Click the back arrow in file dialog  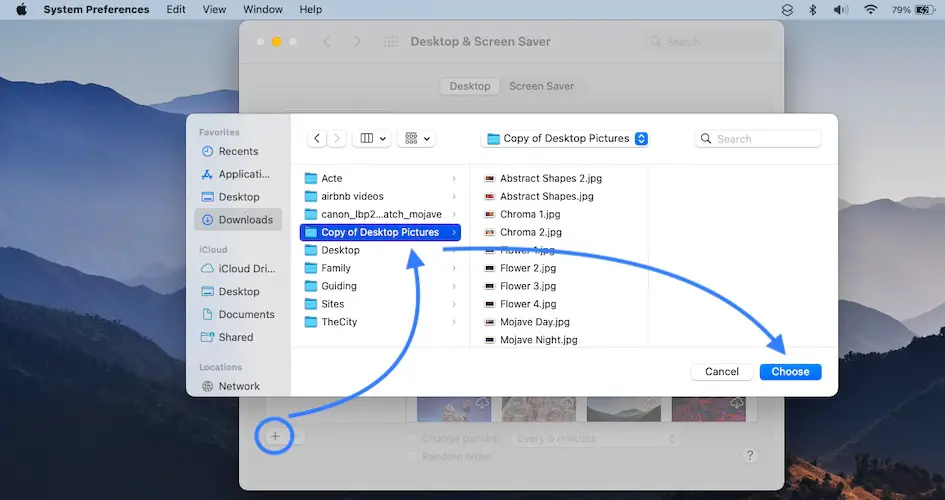[317, 139]
